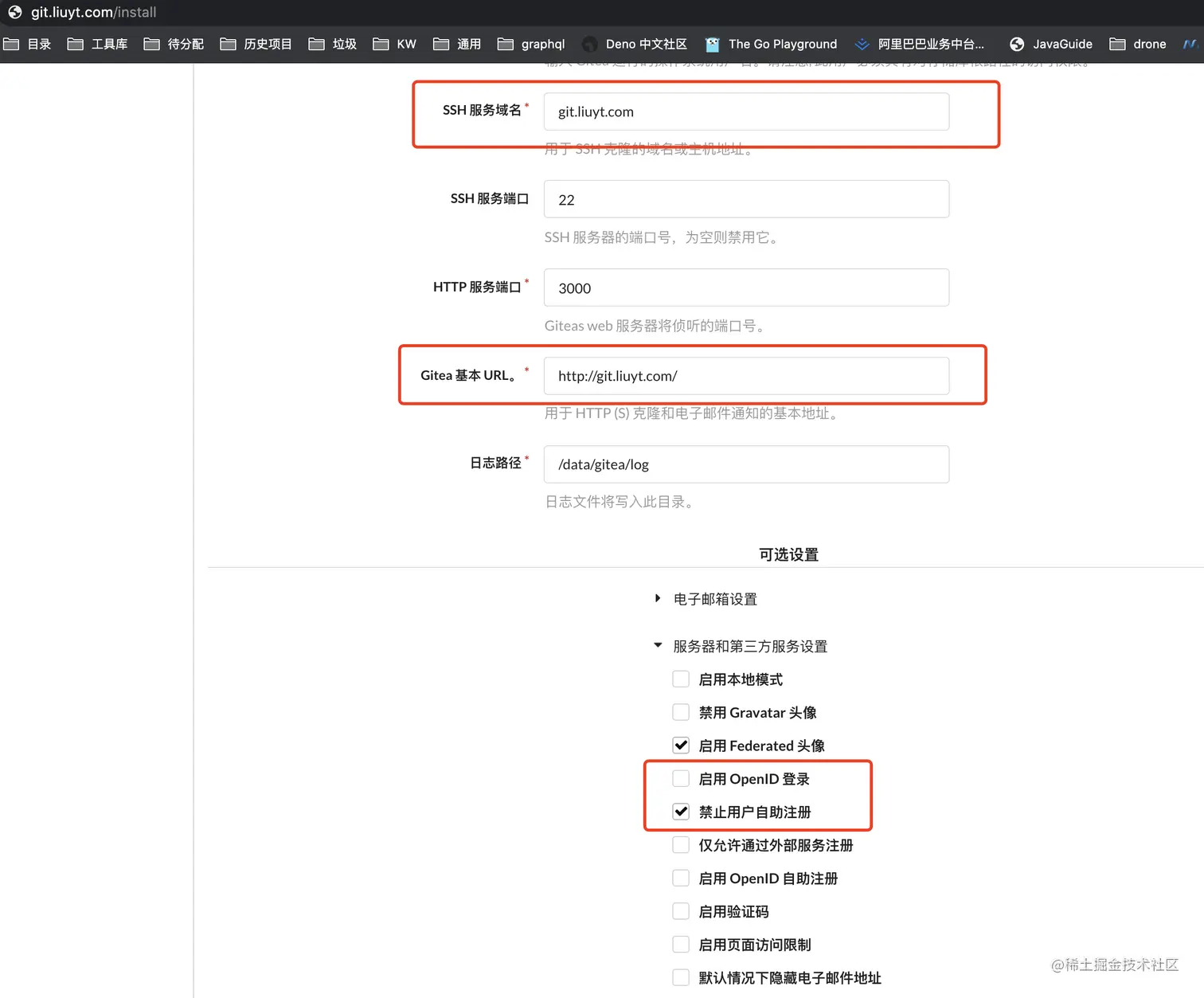Enable 默认情况下隐藏电子邮件地址 checkbox
The height and width of the screenshot is (998, 1204).
pos(681,977)
